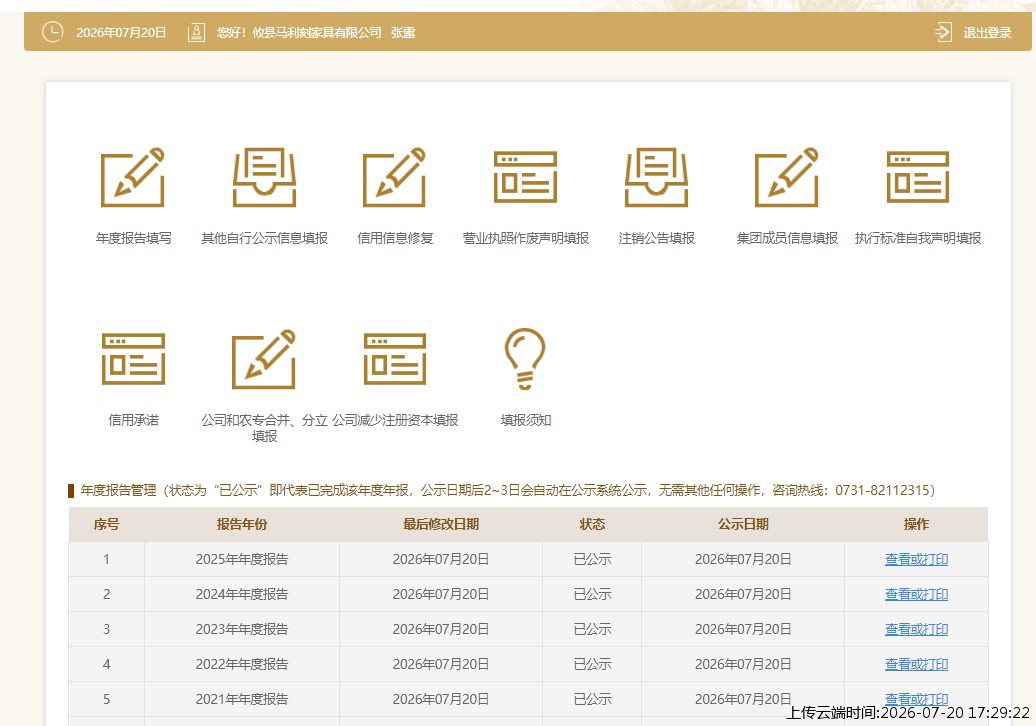
Task: View or print the 2023年年度报告
Action: [916, 630]
